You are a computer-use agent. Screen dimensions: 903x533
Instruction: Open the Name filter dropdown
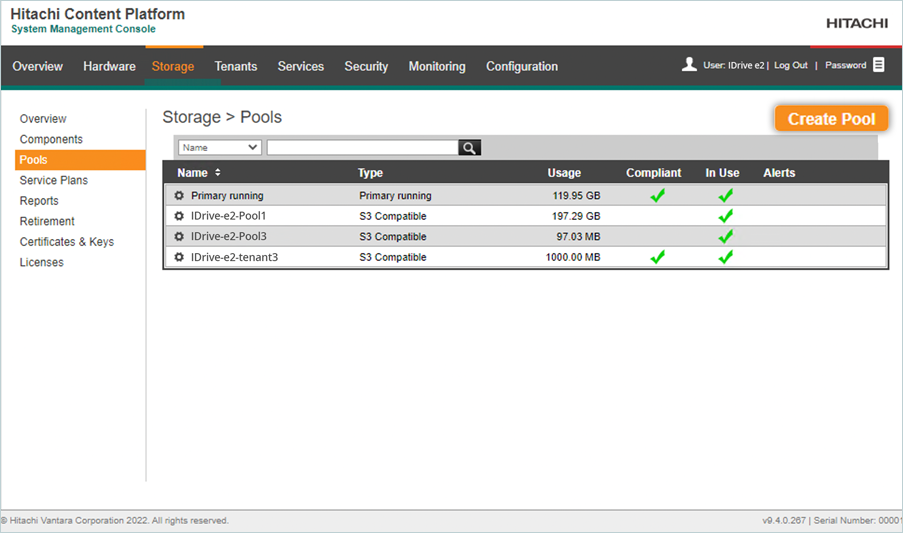220,148
